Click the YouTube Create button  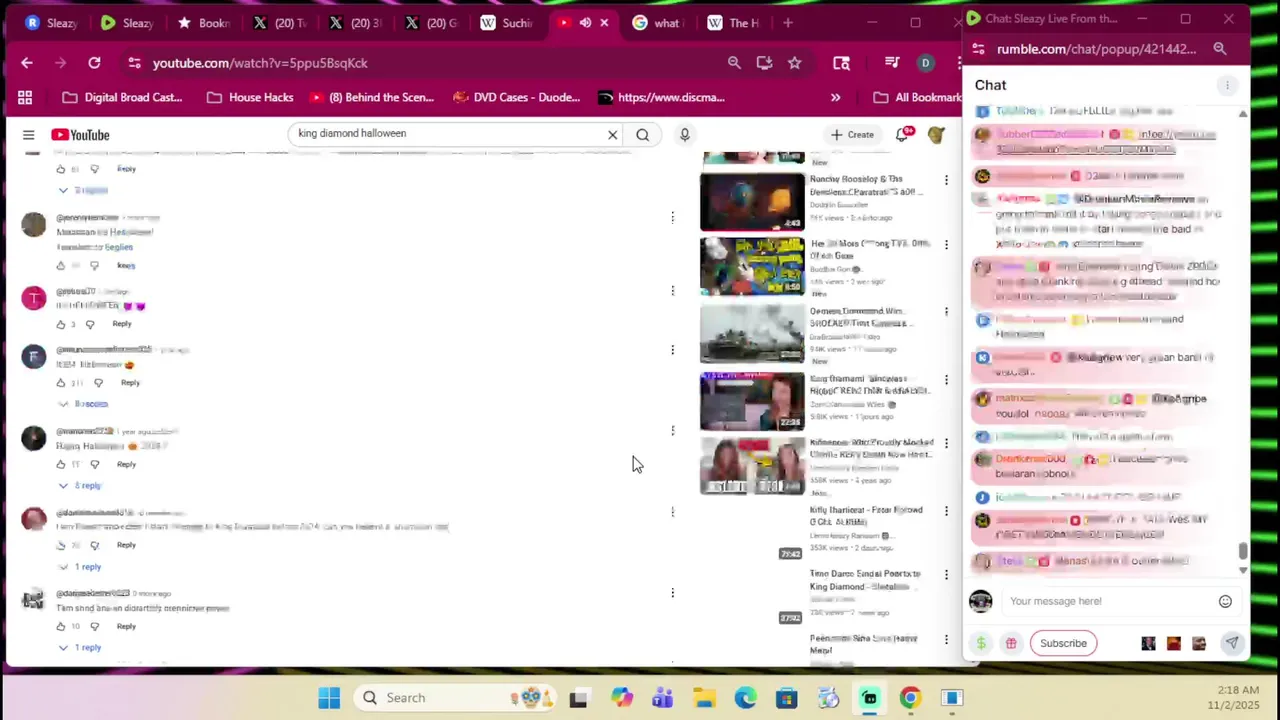(x=852, y=134)
